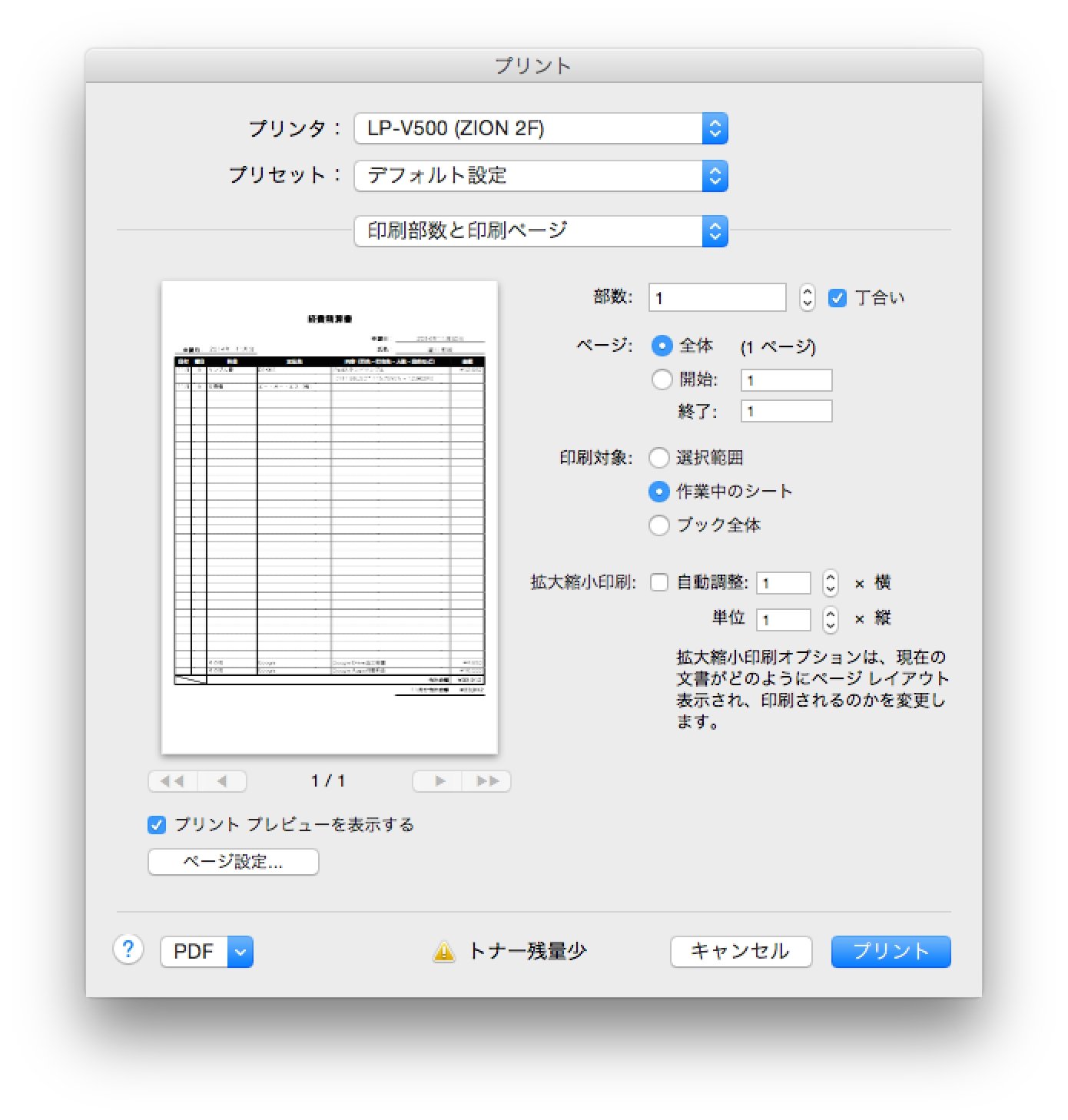Expand the 印刷部数と印刷ページ options menu
The image size is (1068, 1120).
[x=540, y=231]
